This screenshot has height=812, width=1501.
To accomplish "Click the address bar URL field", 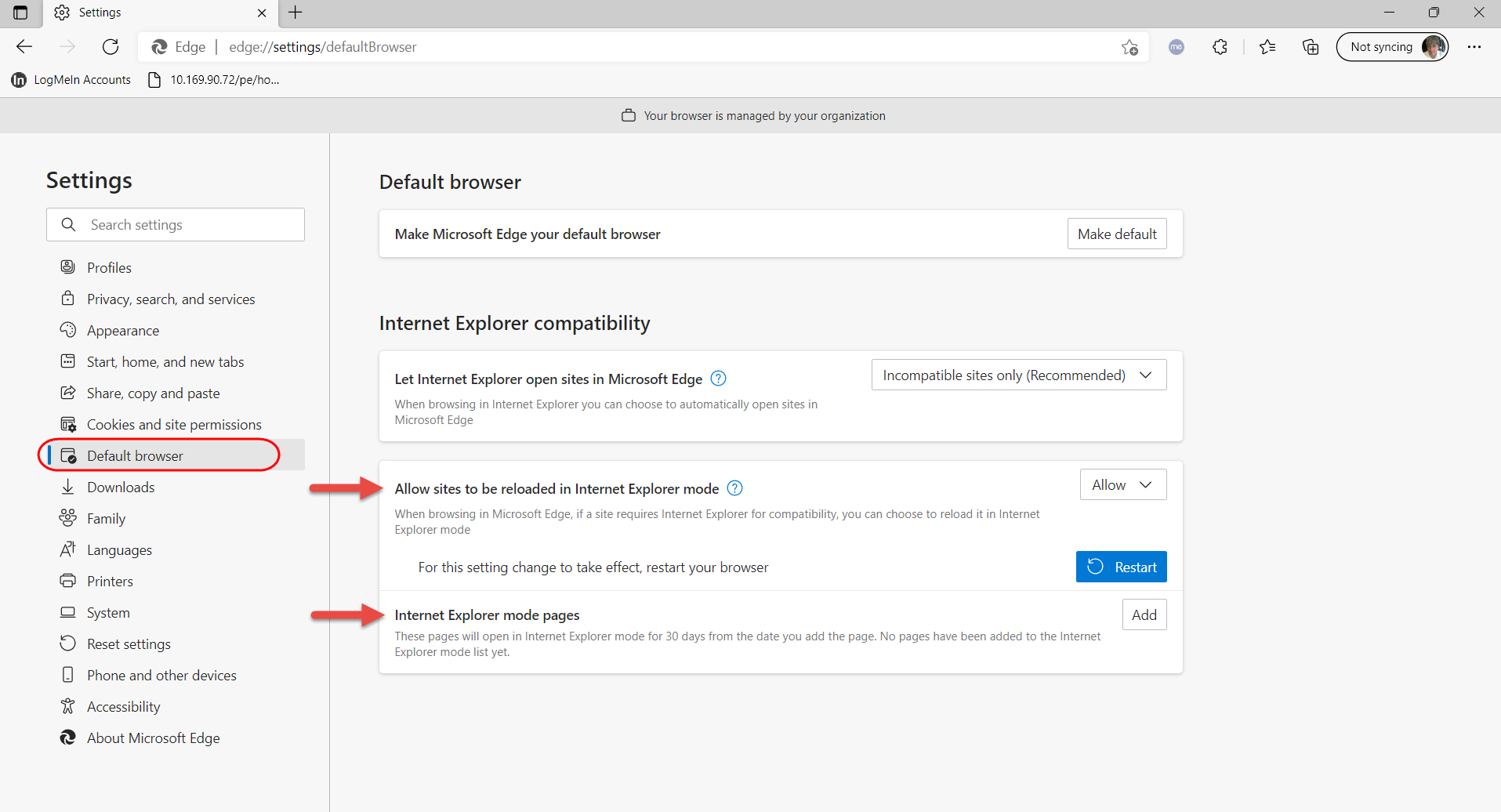I will click(x=643, y=47).
